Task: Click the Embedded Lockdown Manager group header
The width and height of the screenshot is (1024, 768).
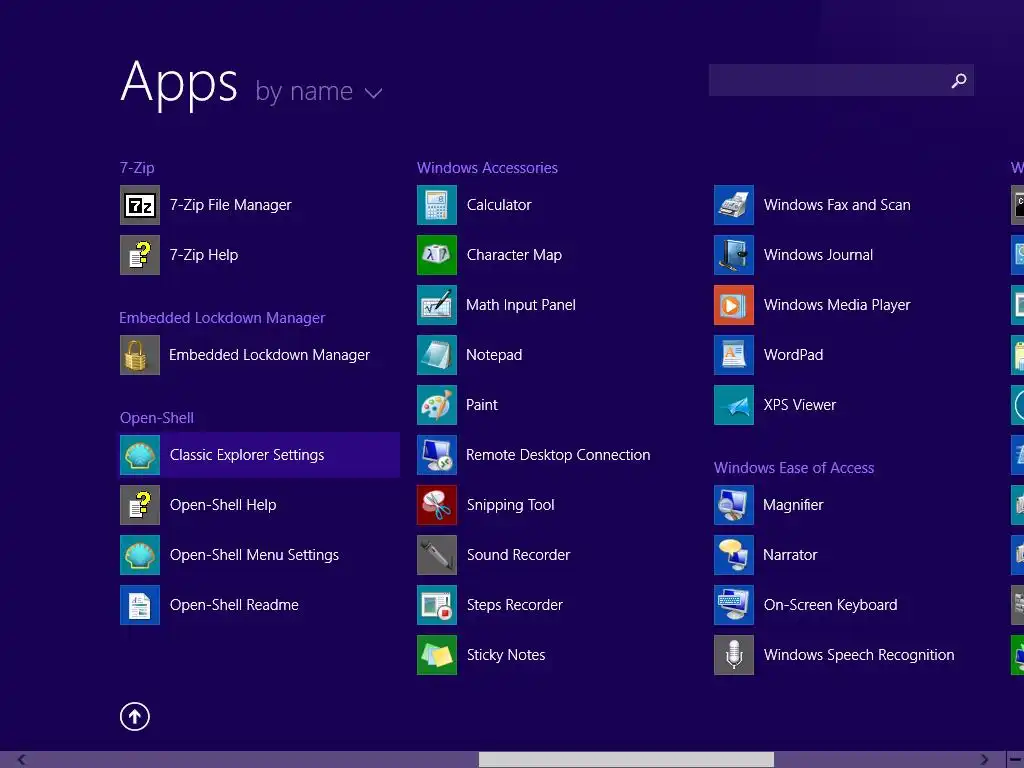Action: point(222,318)
